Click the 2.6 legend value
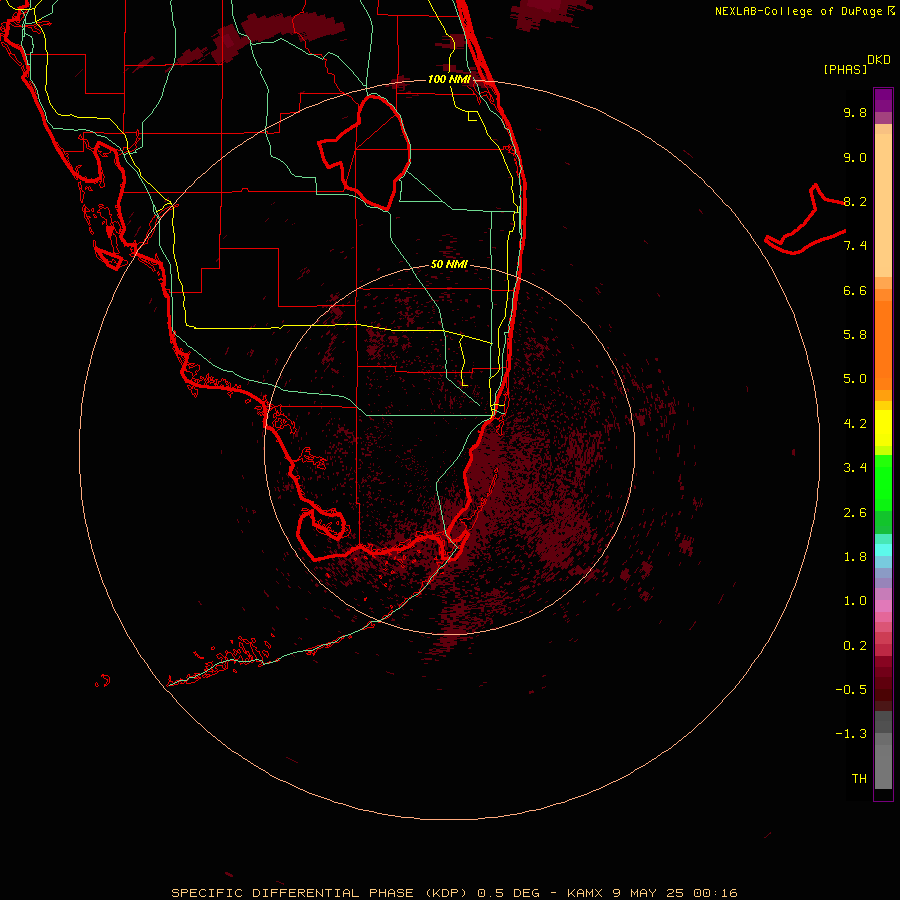Image resolution: width=900 pixels, height=900 pixels. coord(855,513)
